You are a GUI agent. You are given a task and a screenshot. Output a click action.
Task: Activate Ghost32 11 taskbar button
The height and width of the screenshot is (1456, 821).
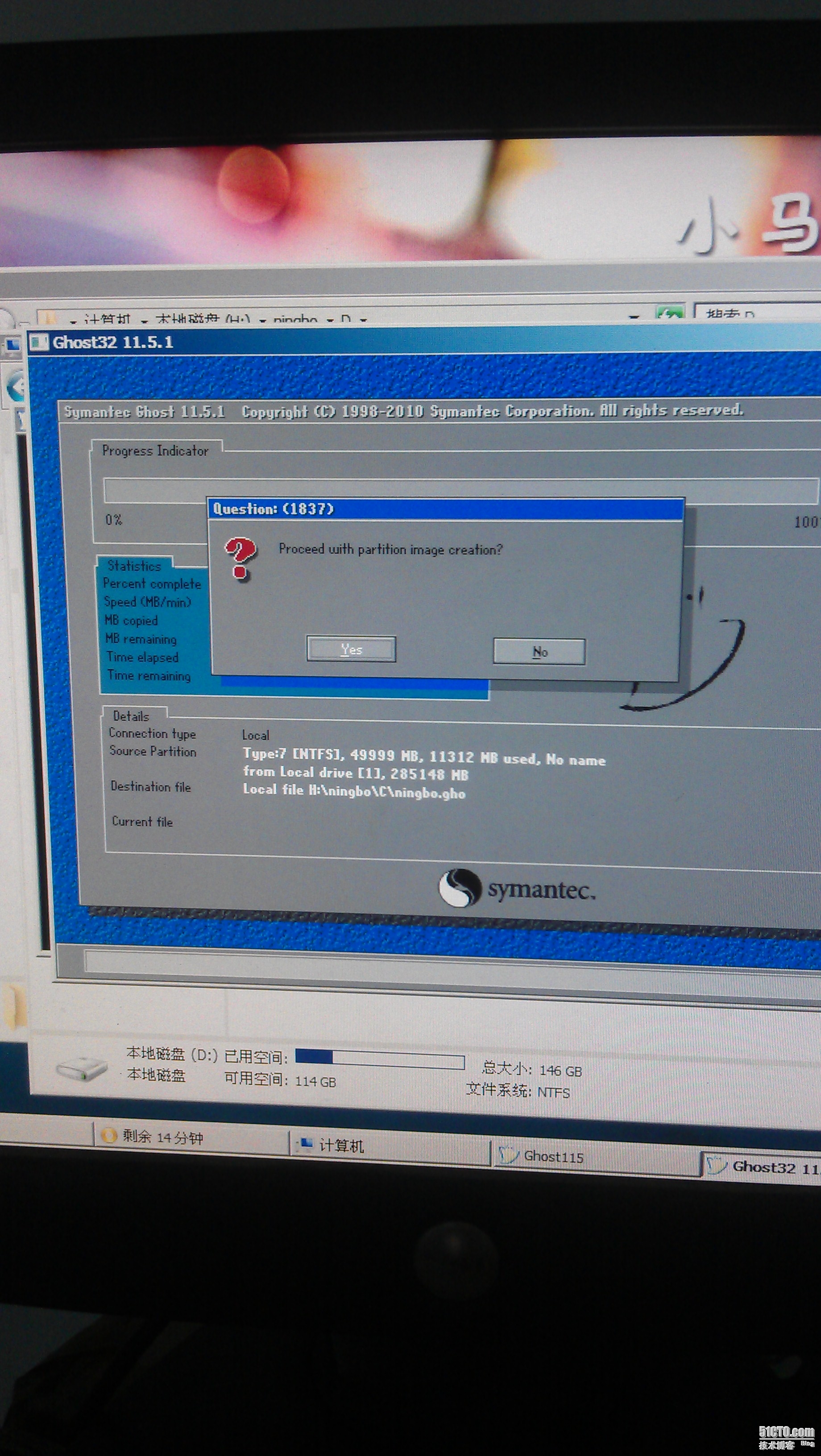point(762,1167)
